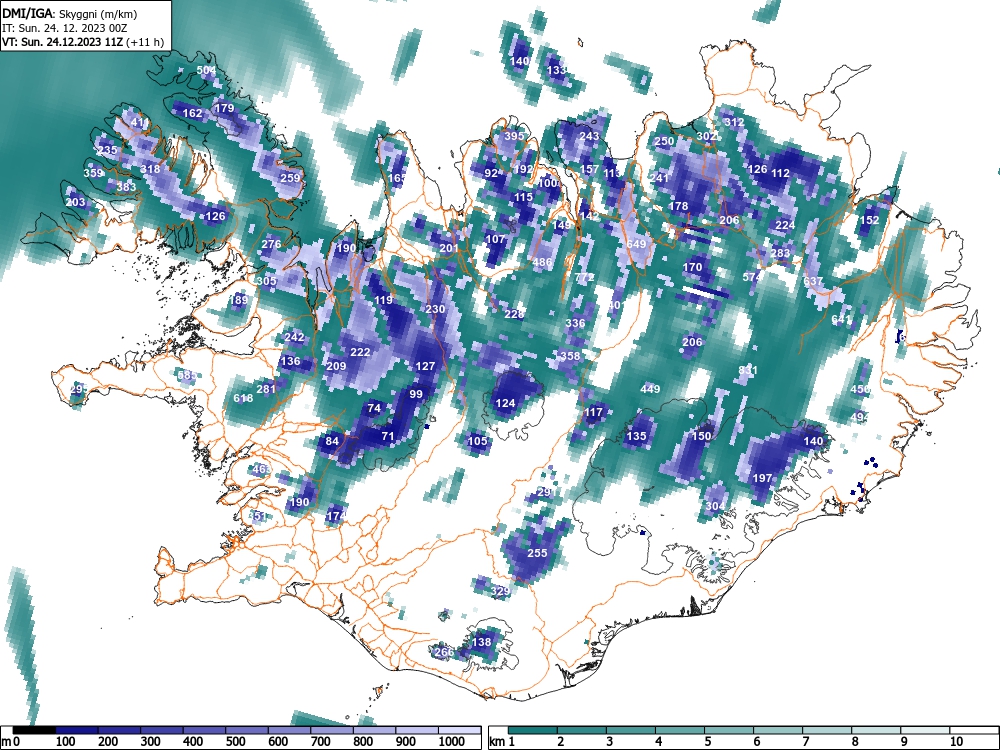Click the visibility value 189
1000x750 pixels.
pos(238,300)
